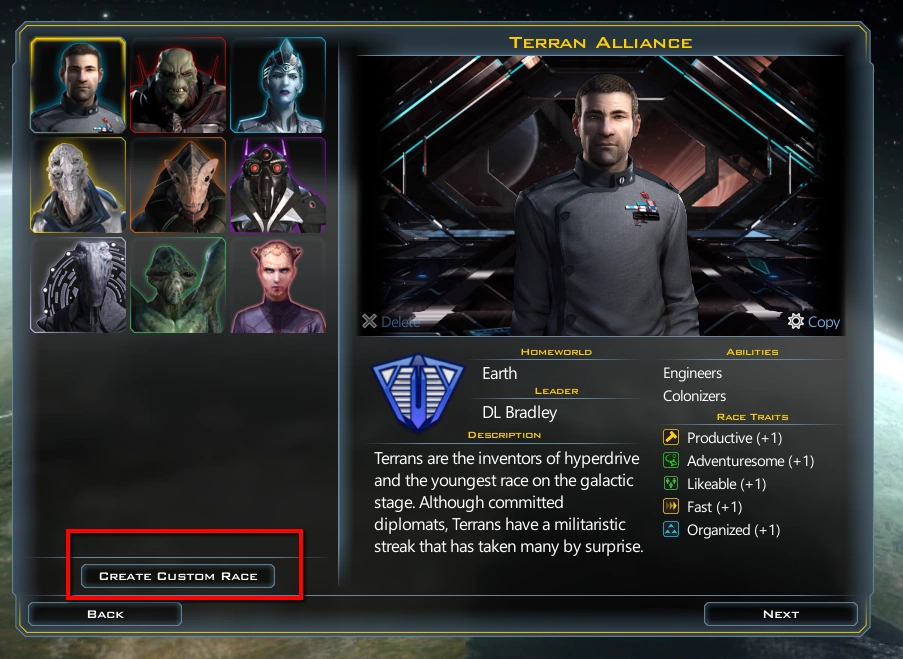The width and height of the screenshot is (903, 659).
Task: Click the Likeable trait icon
Action: pyautogui.click(x=671, y=483)
